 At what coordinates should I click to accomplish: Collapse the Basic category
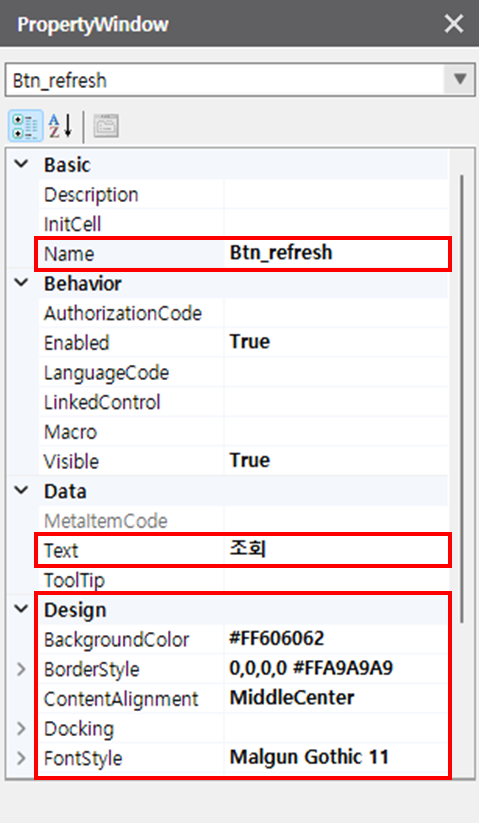22,164
